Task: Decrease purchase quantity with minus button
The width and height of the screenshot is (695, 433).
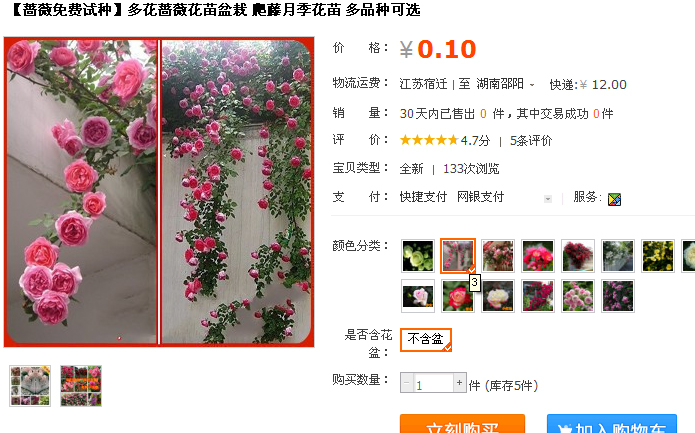Action: [406, 382]
